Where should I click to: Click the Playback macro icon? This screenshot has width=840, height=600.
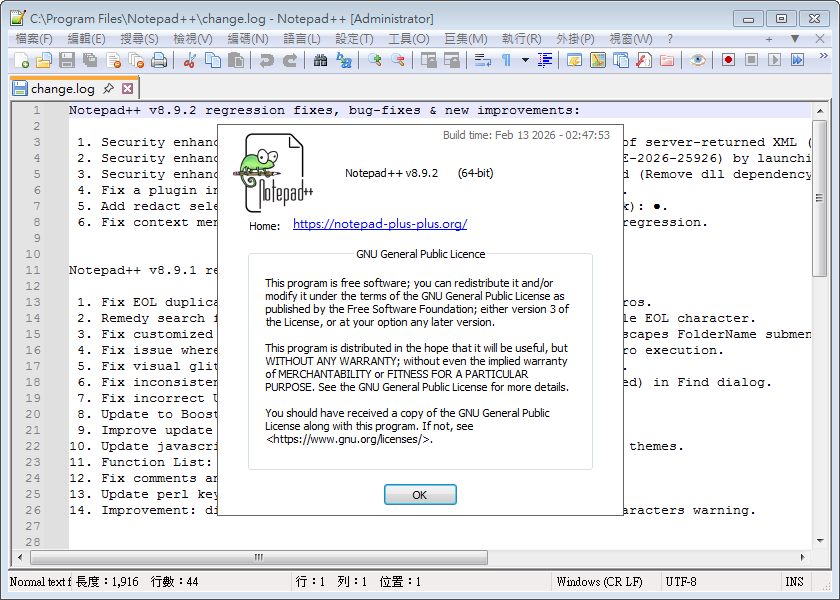774,60
